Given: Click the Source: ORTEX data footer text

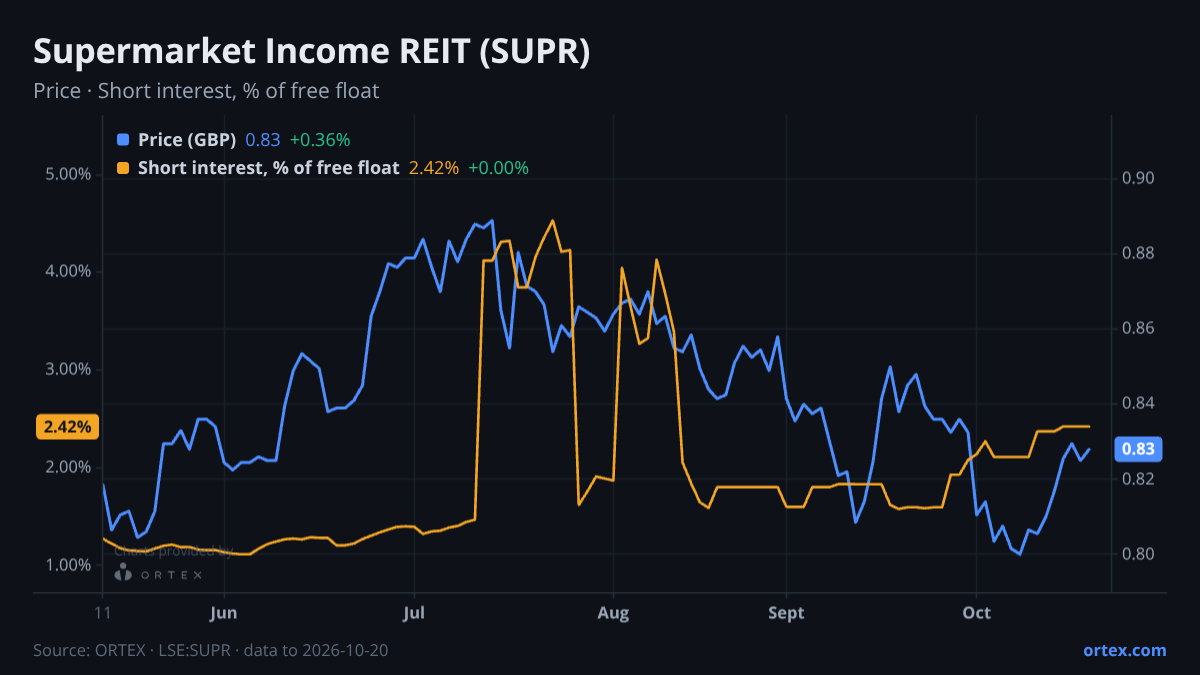Looking at the screenshot, I should (x=211, y=650).
